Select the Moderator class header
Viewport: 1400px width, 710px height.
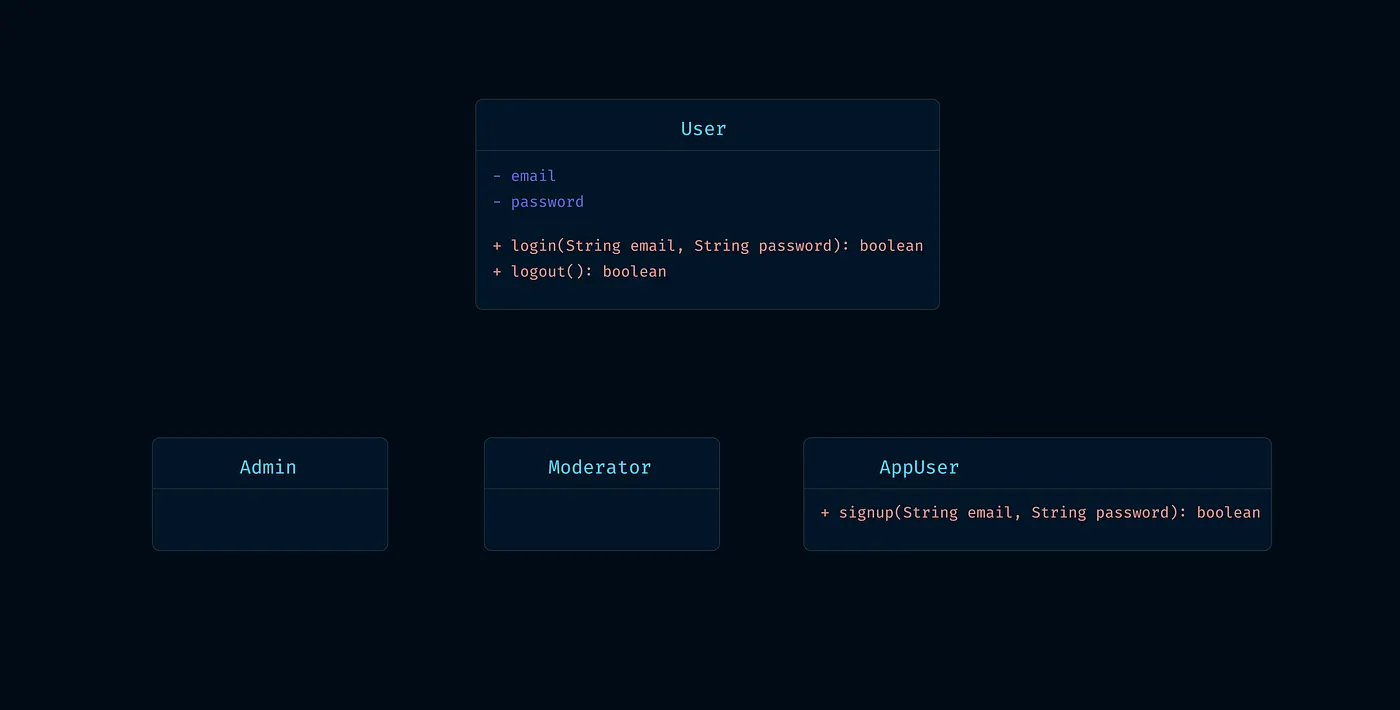[x=600, y=466]
